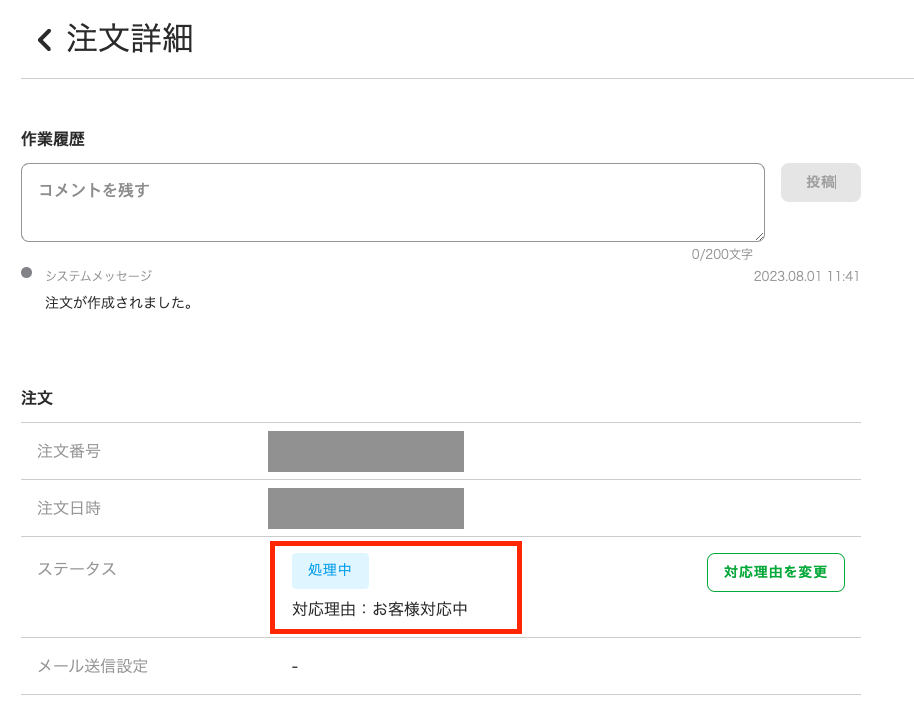Image resolution: width=914 pixels, height=708 pixels.
Task: Click the ステータス row label
Action: (x=77, y=569)
